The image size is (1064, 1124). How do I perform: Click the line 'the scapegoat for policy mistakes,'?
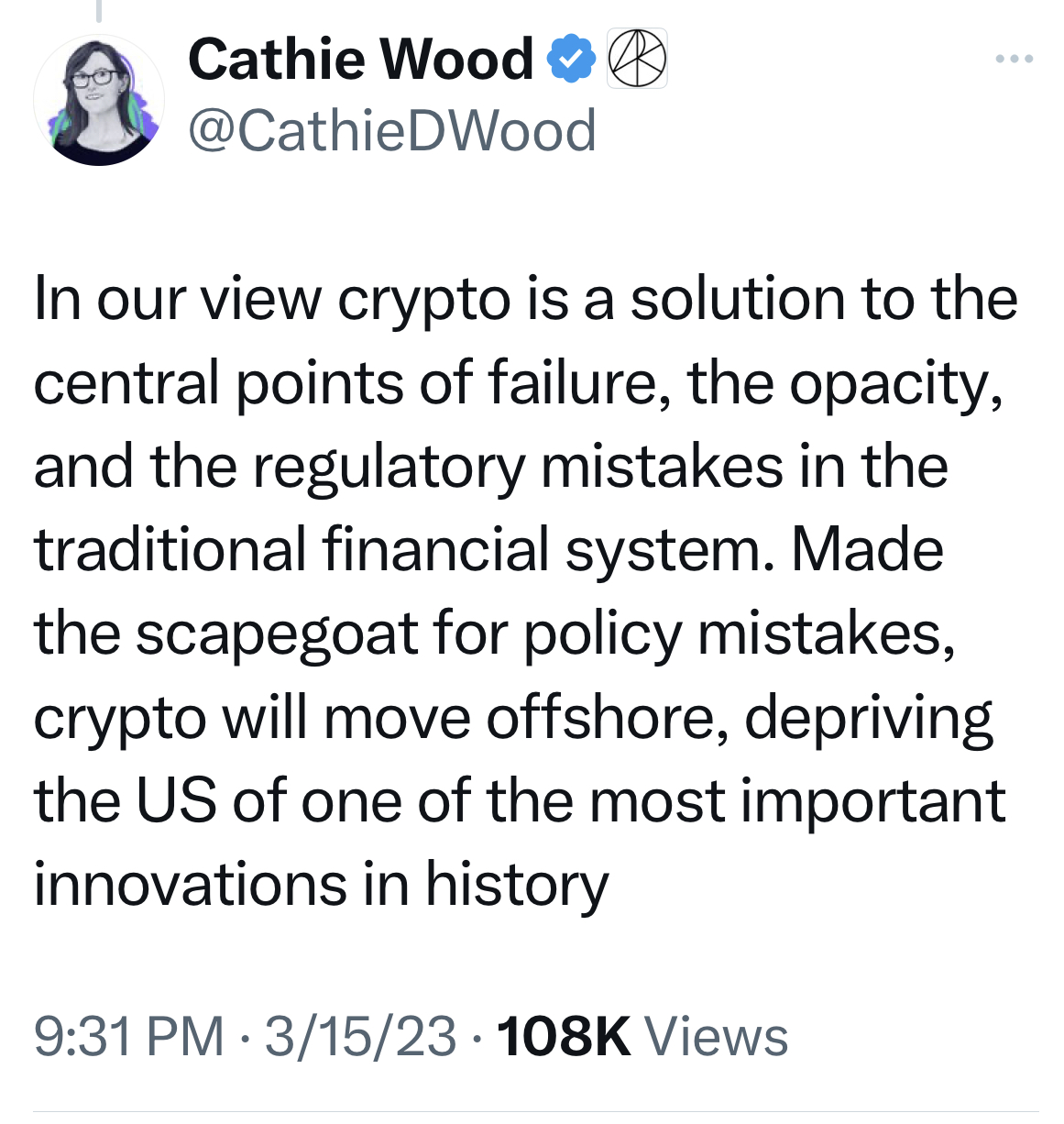point(495,634)
